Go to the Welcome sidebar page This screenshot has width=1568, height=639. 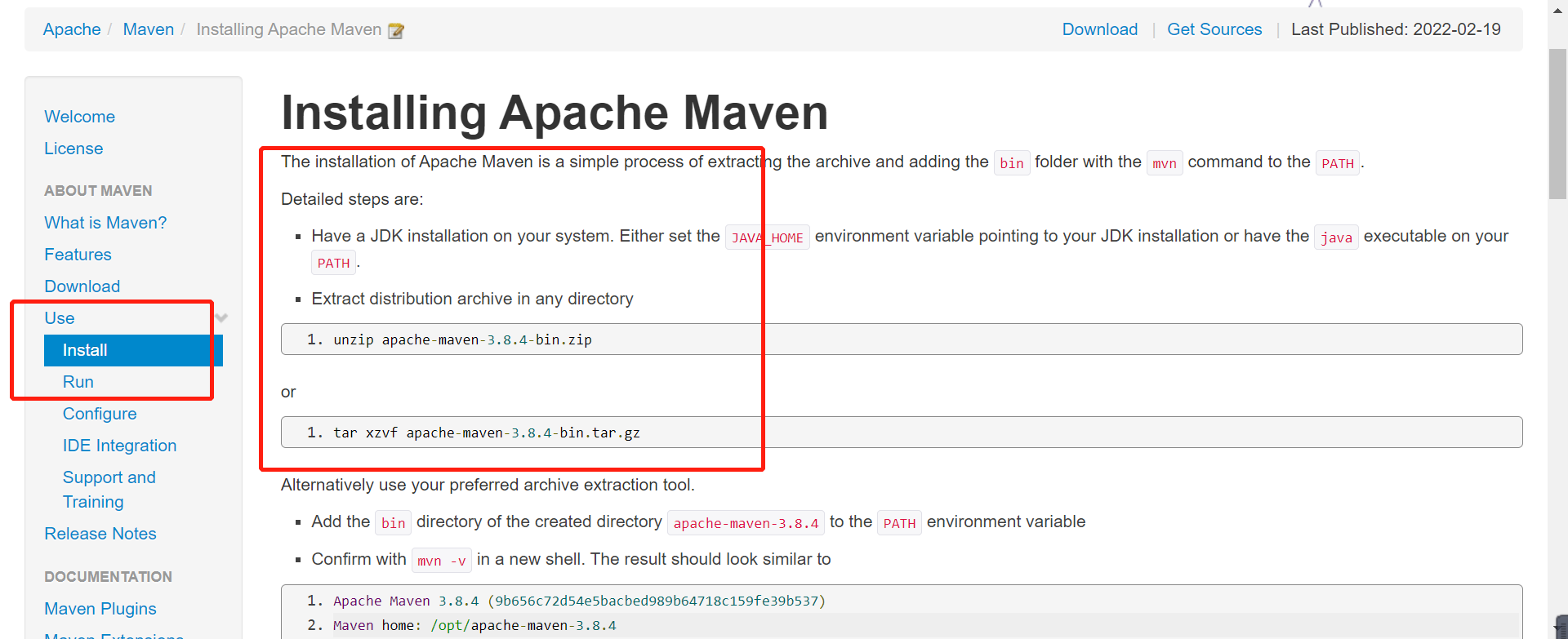(x=79, y=117)
